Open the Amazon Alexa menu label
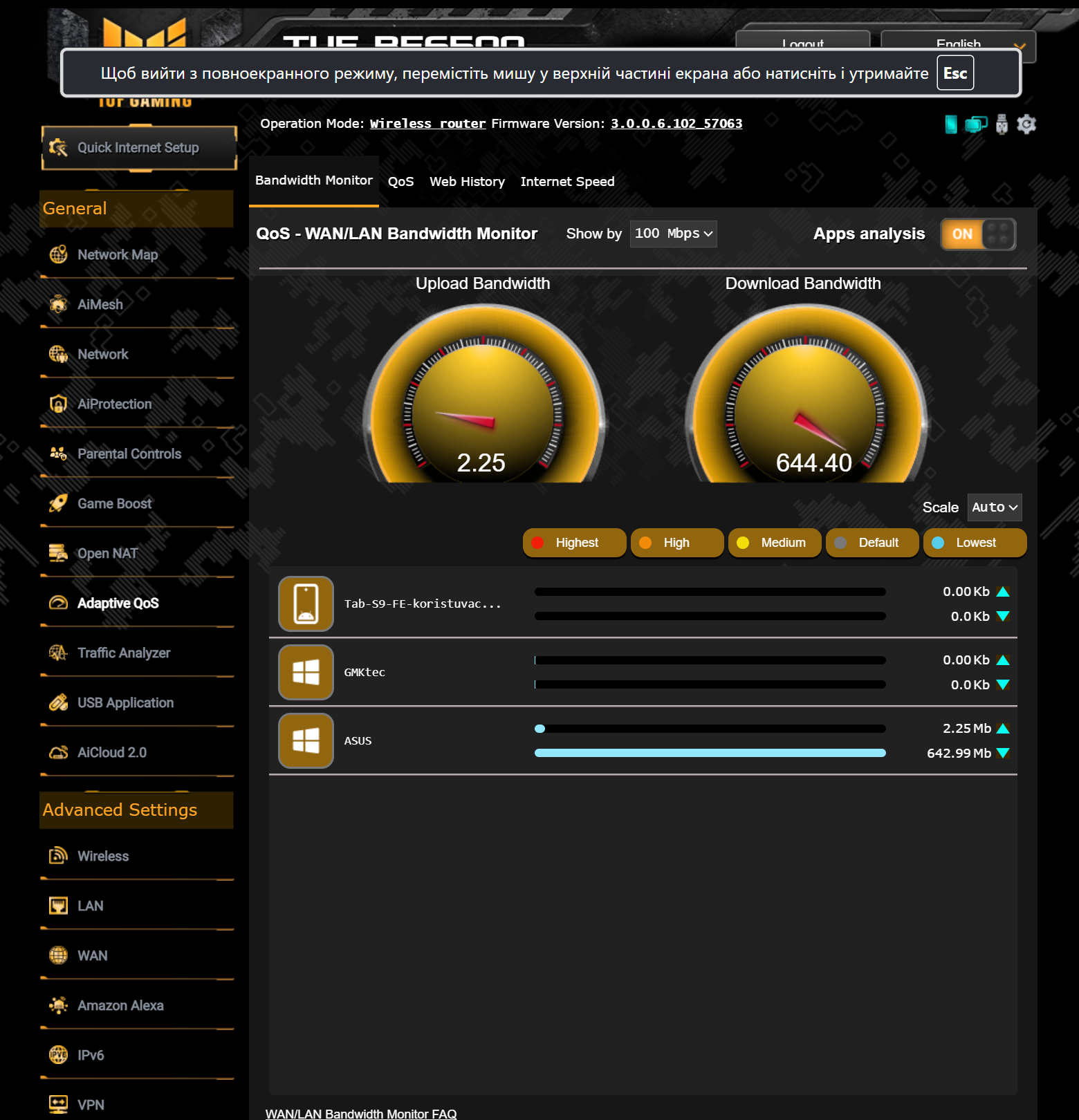 [x=120, y=1005]
